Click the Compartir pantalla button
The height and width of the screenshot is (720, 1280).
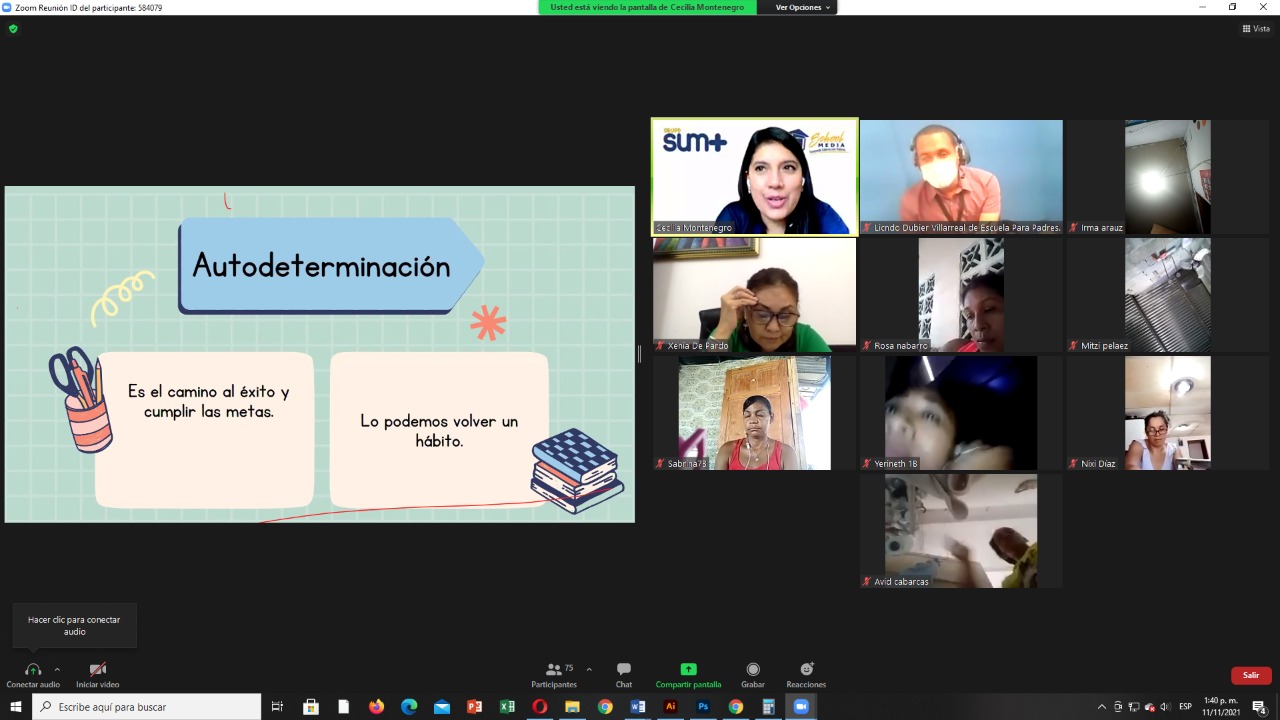[x=688, y=675]
